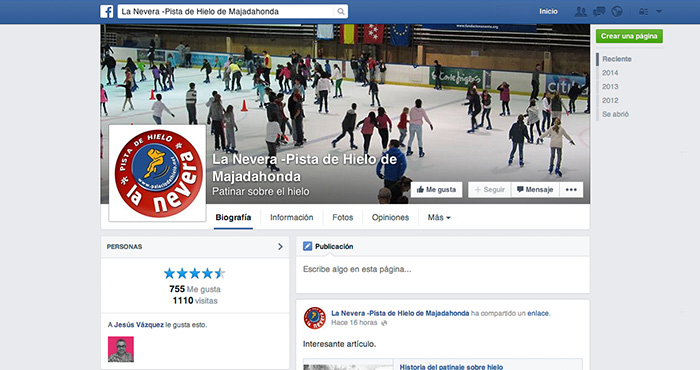Viewport: 700px width, 370px height.
Task: Open the Jesús Vázquez profile link
Action: tap(139, 325)
